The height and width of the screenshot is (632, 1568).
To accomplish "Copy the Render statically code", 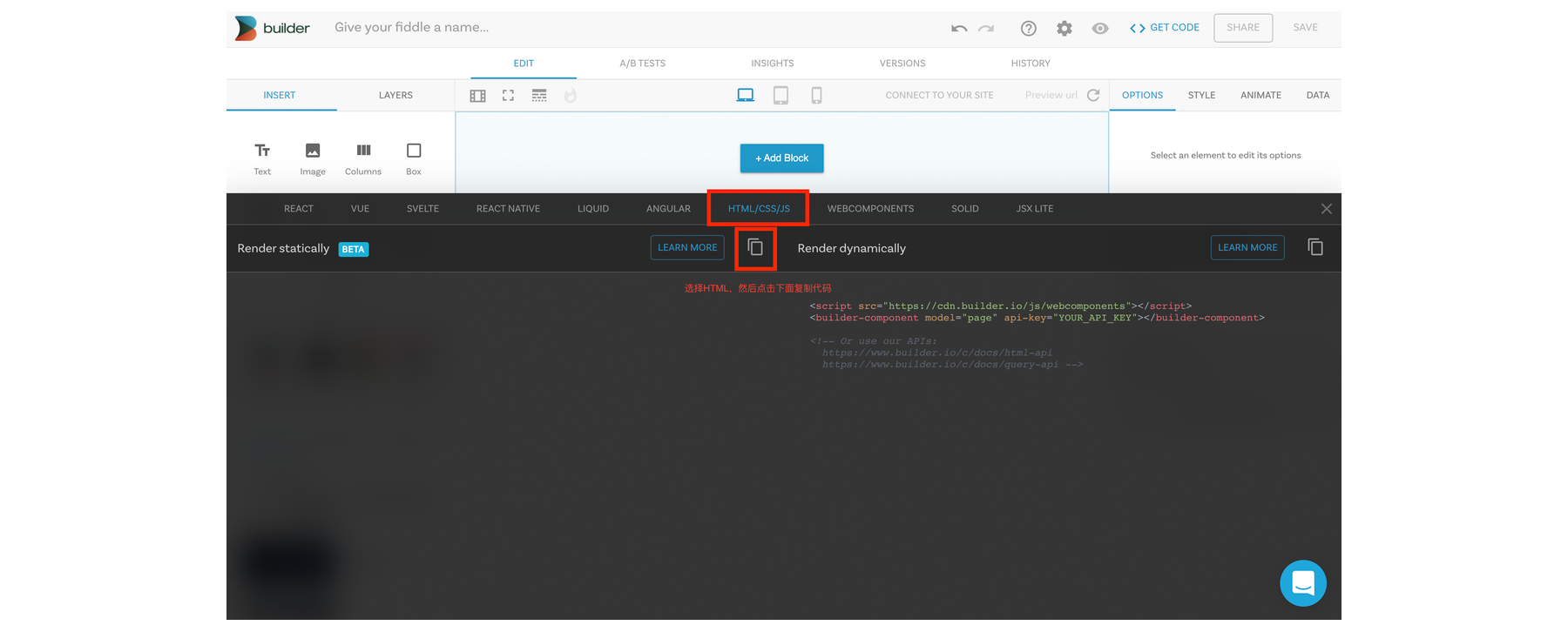I will point(755,248).
